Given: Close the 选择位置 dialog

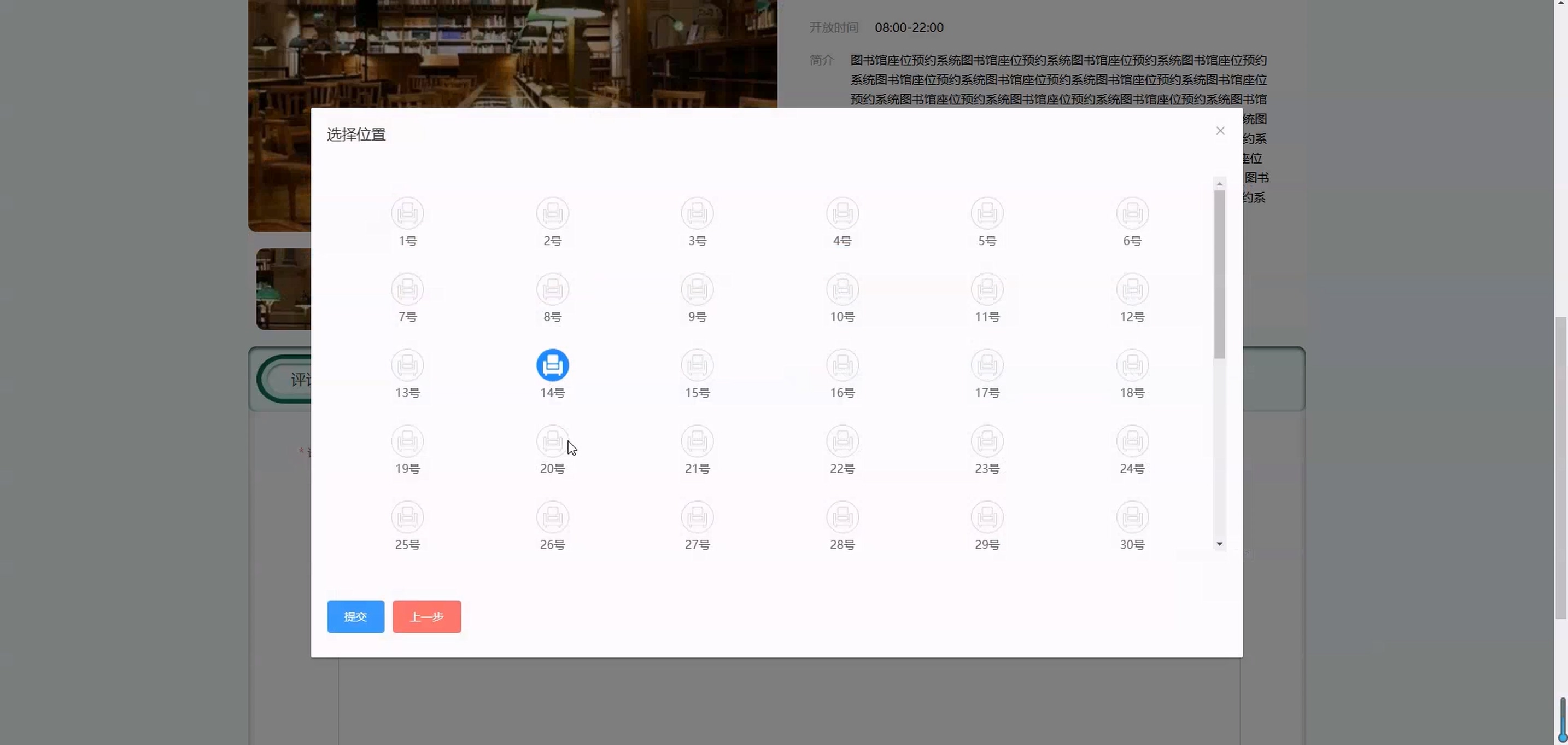Looking at the screenshot, I should click(x=1220, y=131).
